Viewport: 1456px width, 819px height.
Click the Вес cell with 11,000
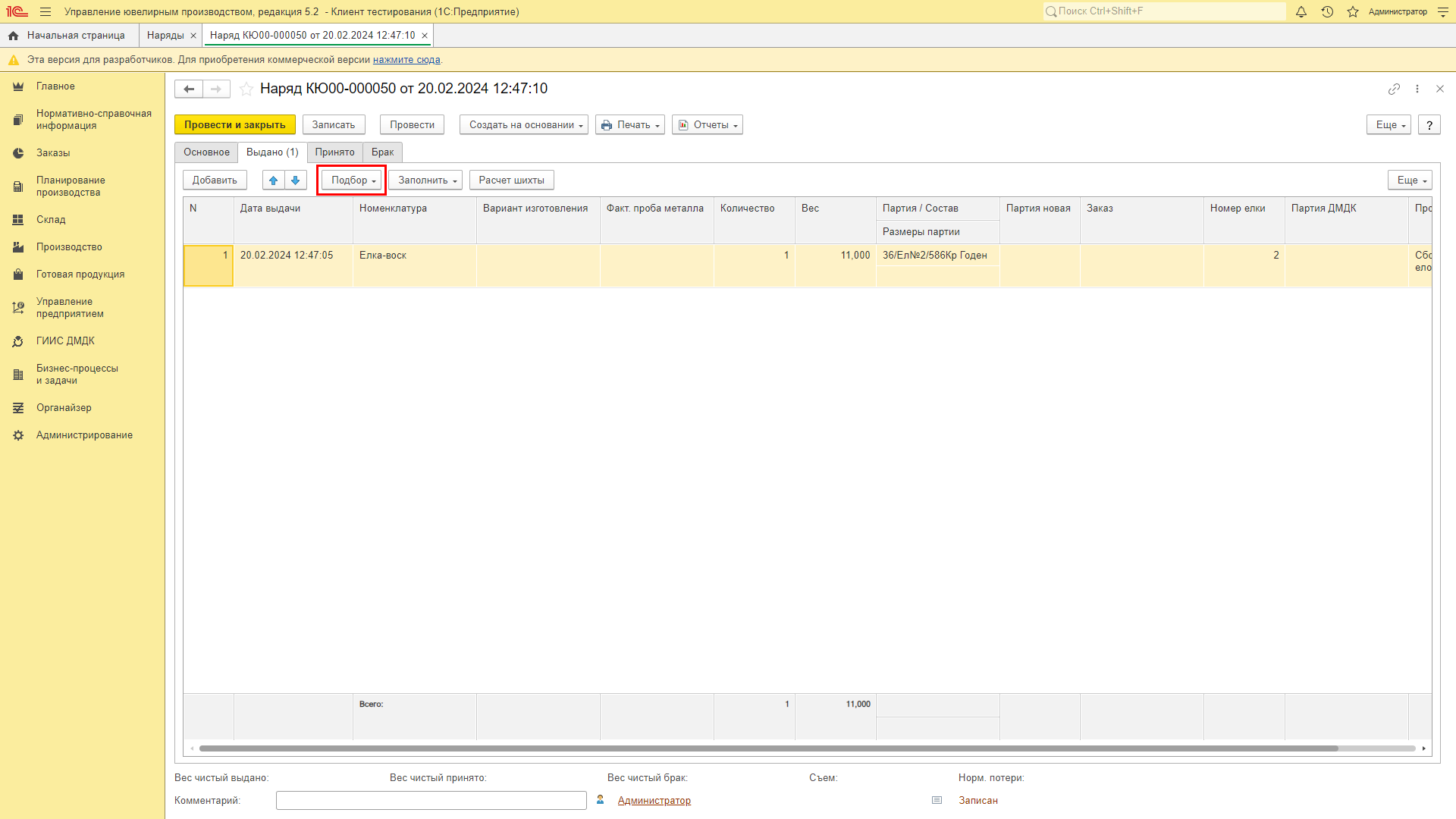tap(836, 265)
